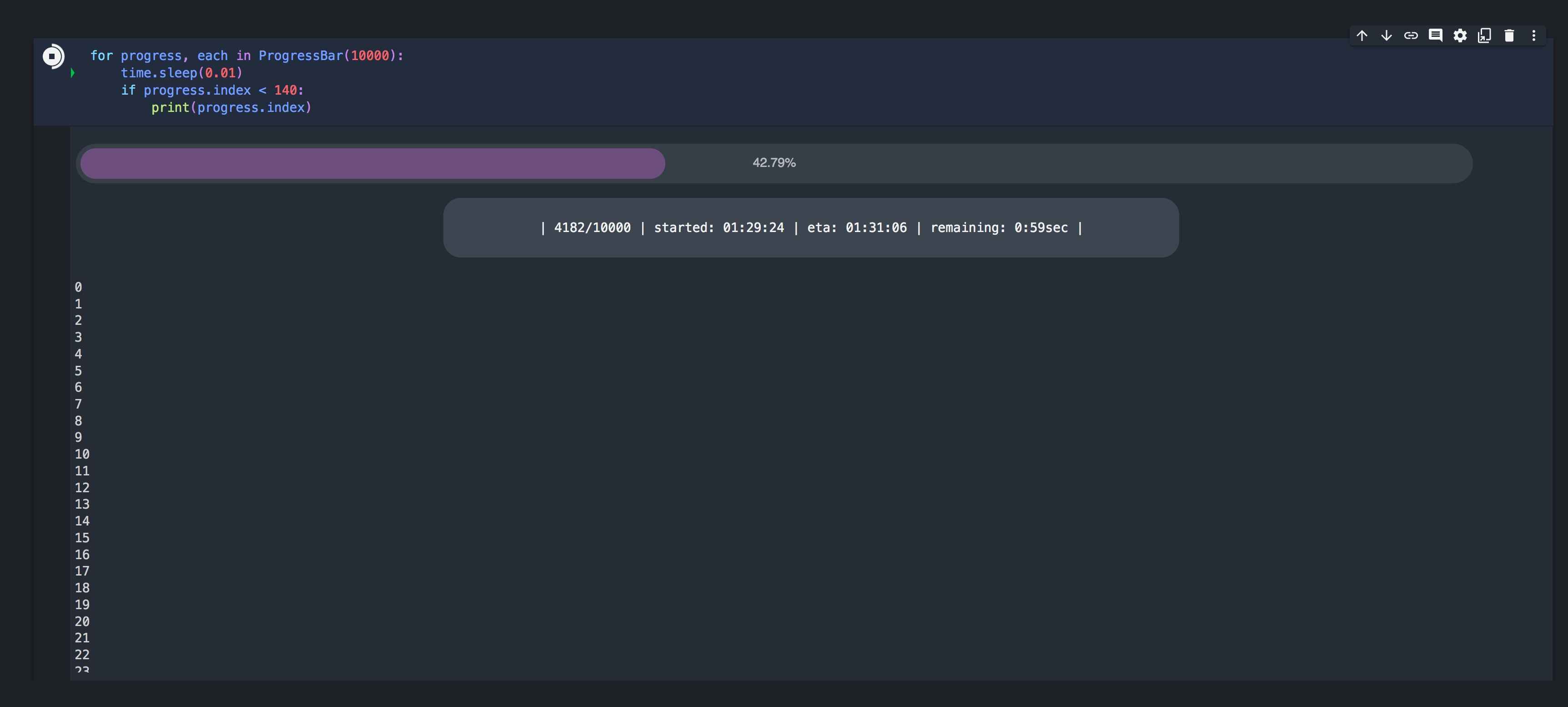This screenshot has width=1568, height=707.
Task: Move cell up with arrow icon
Action: tap(1362, 35)
